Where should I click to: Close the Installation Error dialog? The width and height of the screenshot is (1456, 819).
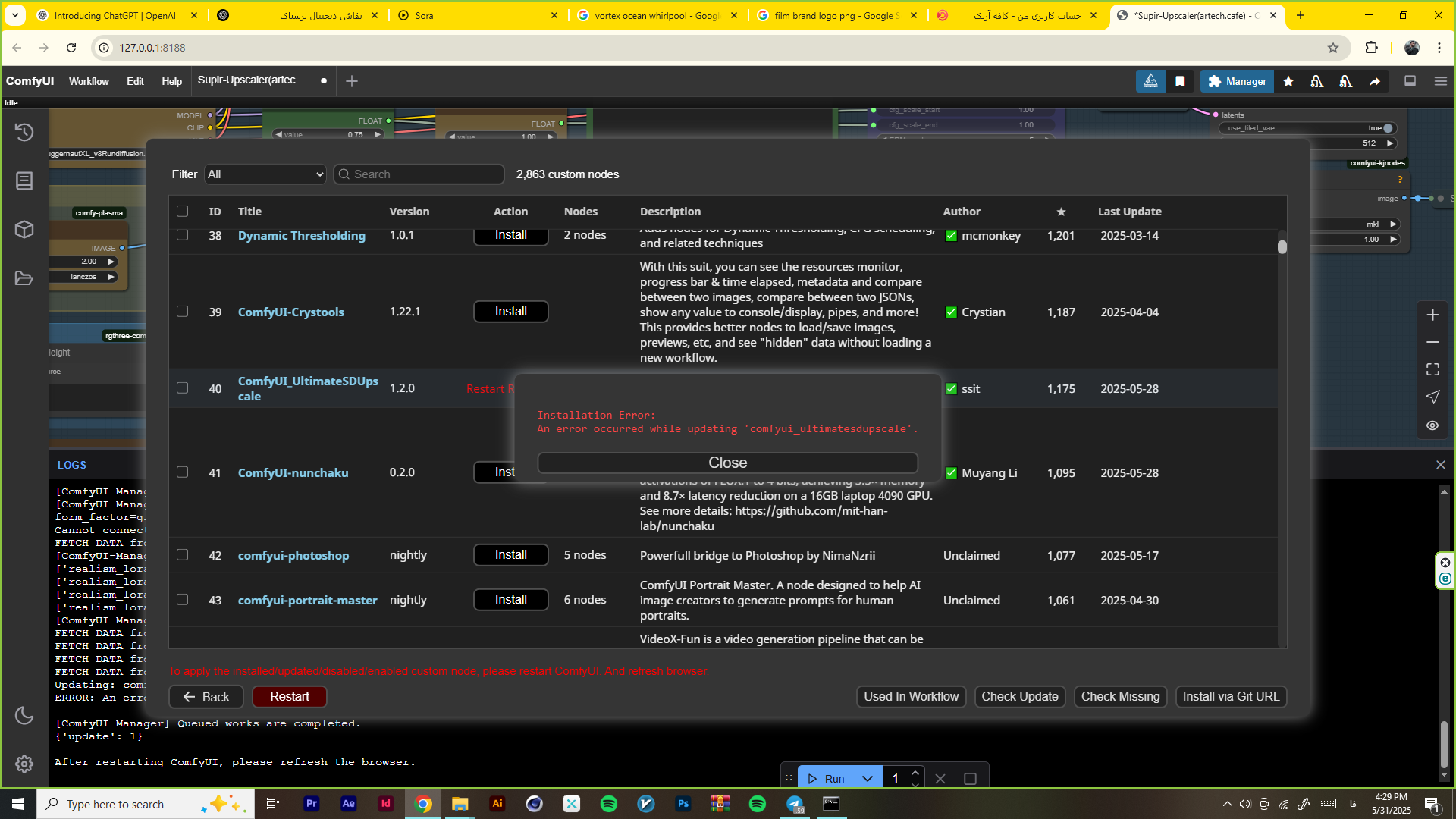pos(727,463)
